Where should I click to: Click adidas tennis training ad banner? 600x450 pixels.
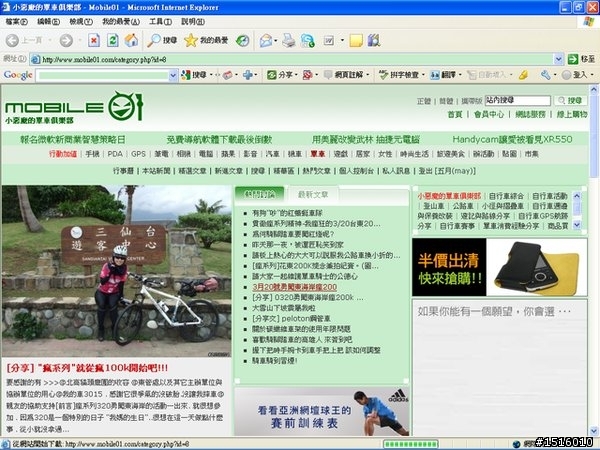(x=321, y=412)
